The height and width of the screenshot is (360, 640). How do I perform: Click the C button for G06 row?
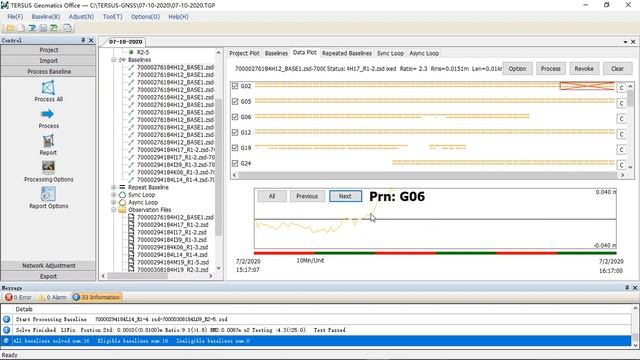(621, 119)
